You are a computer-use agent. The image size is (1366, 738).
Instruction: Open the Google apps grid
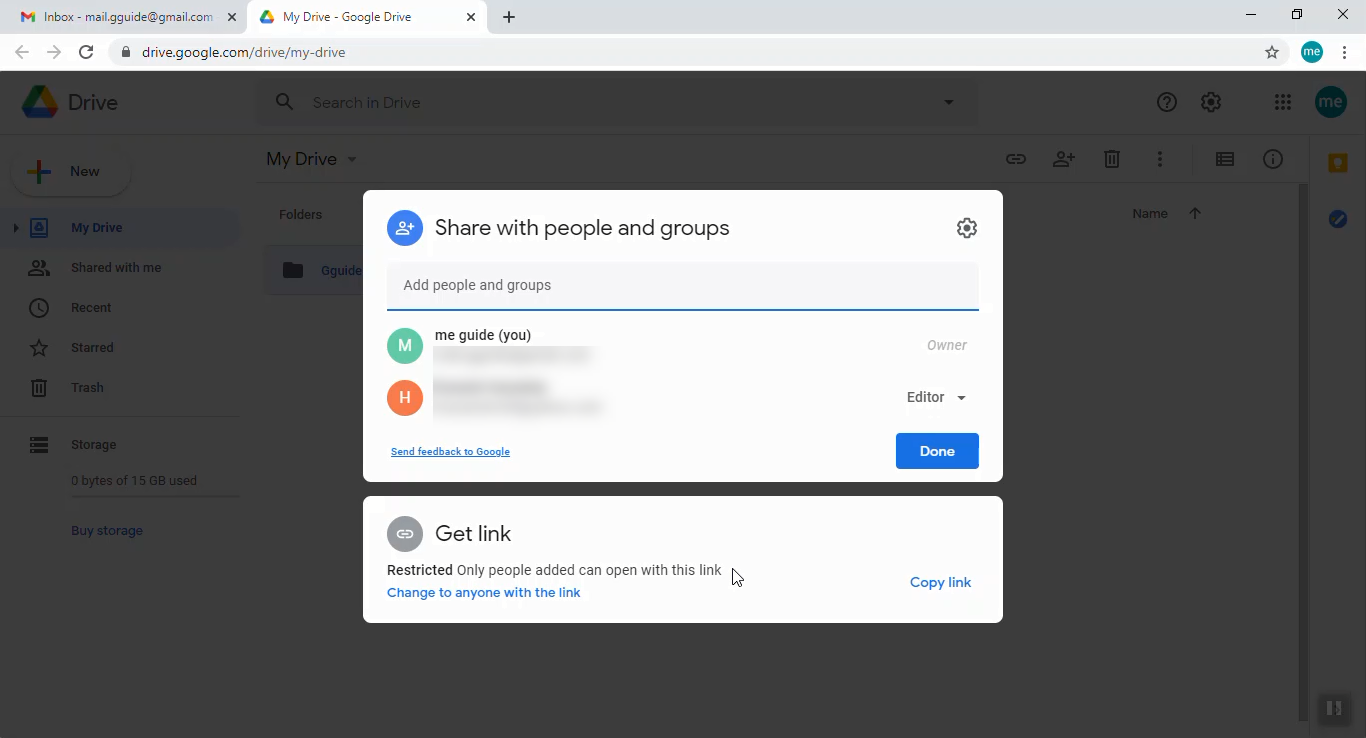tap(1282, 101)
